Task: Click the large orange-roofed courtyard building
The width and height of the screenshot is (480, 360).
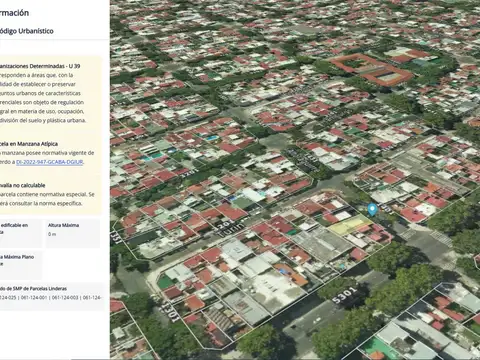Action: [371, 69]
